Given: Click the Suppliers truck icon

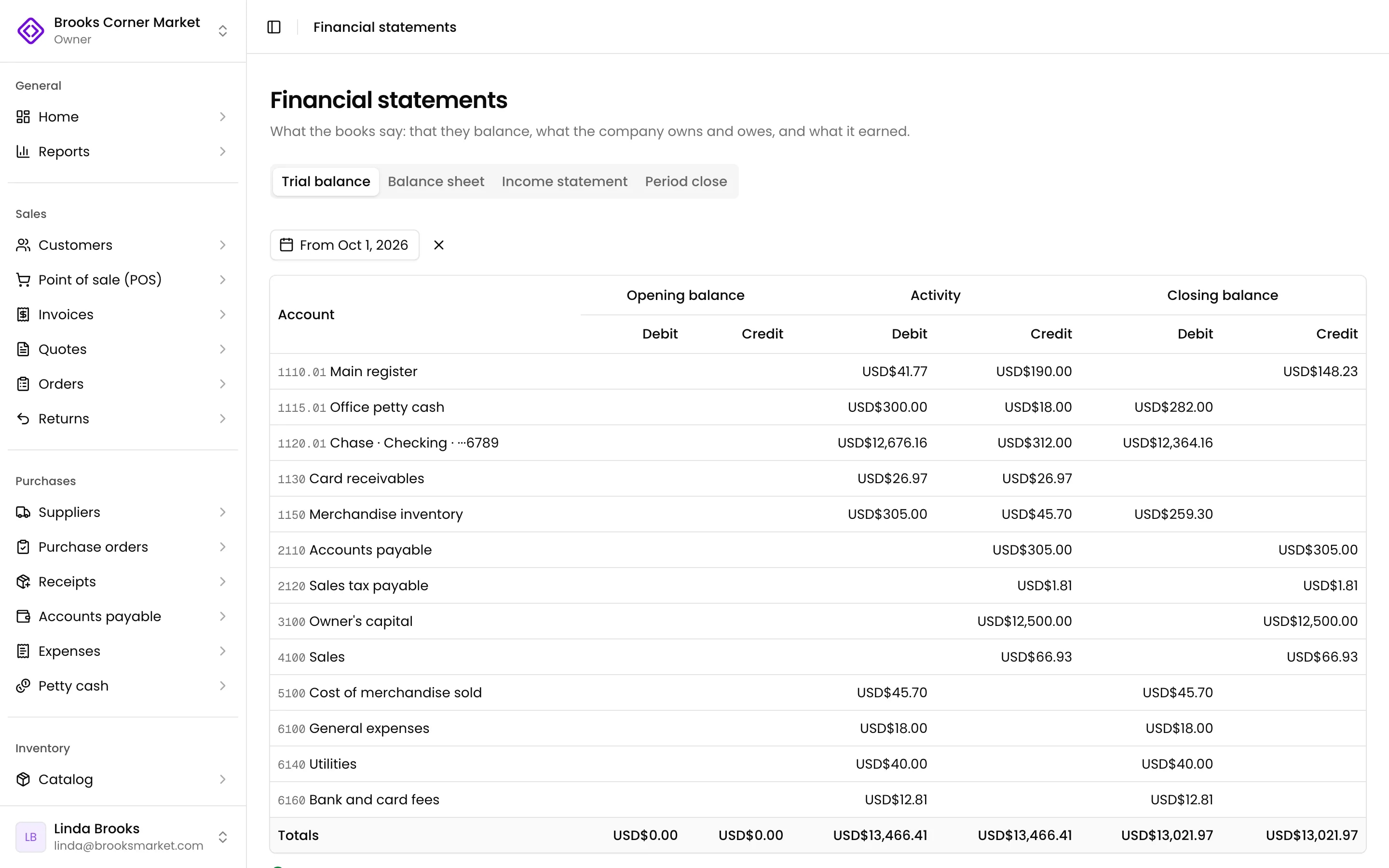Looking at the screenshot, I should 23,512.
